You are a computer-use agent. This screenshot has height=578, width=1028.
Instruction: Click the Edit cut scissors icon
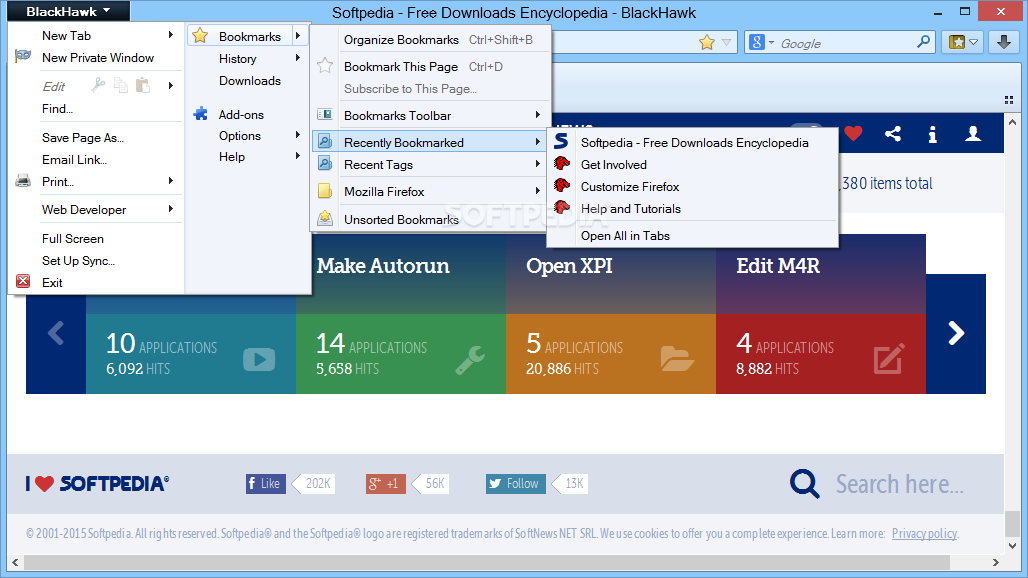[98, 85]
